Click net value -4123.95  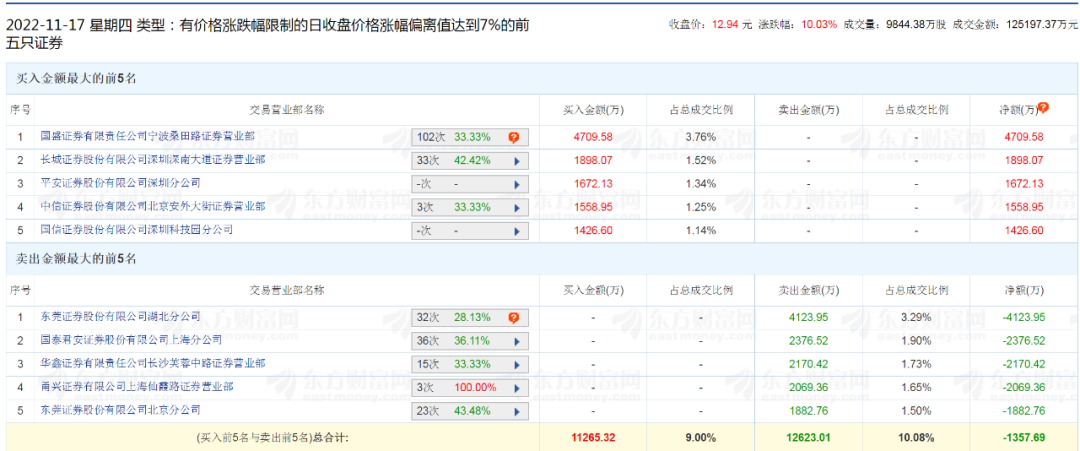tap(1023, 317)
